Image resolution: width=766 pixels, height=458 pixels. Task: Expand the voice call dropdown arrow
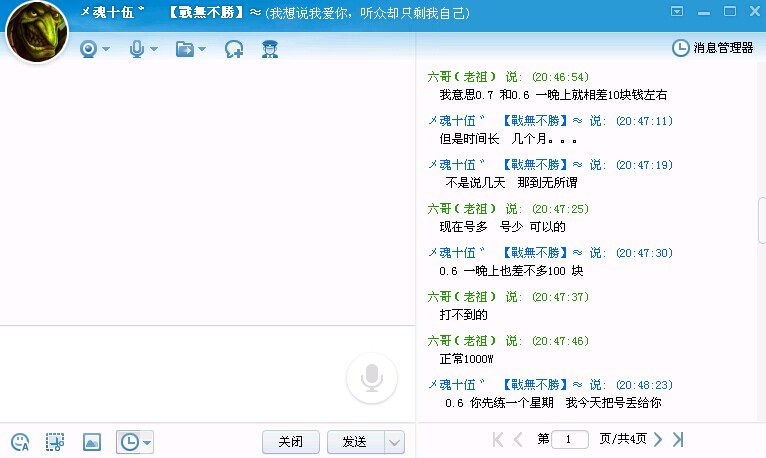[x=154, y=49]
